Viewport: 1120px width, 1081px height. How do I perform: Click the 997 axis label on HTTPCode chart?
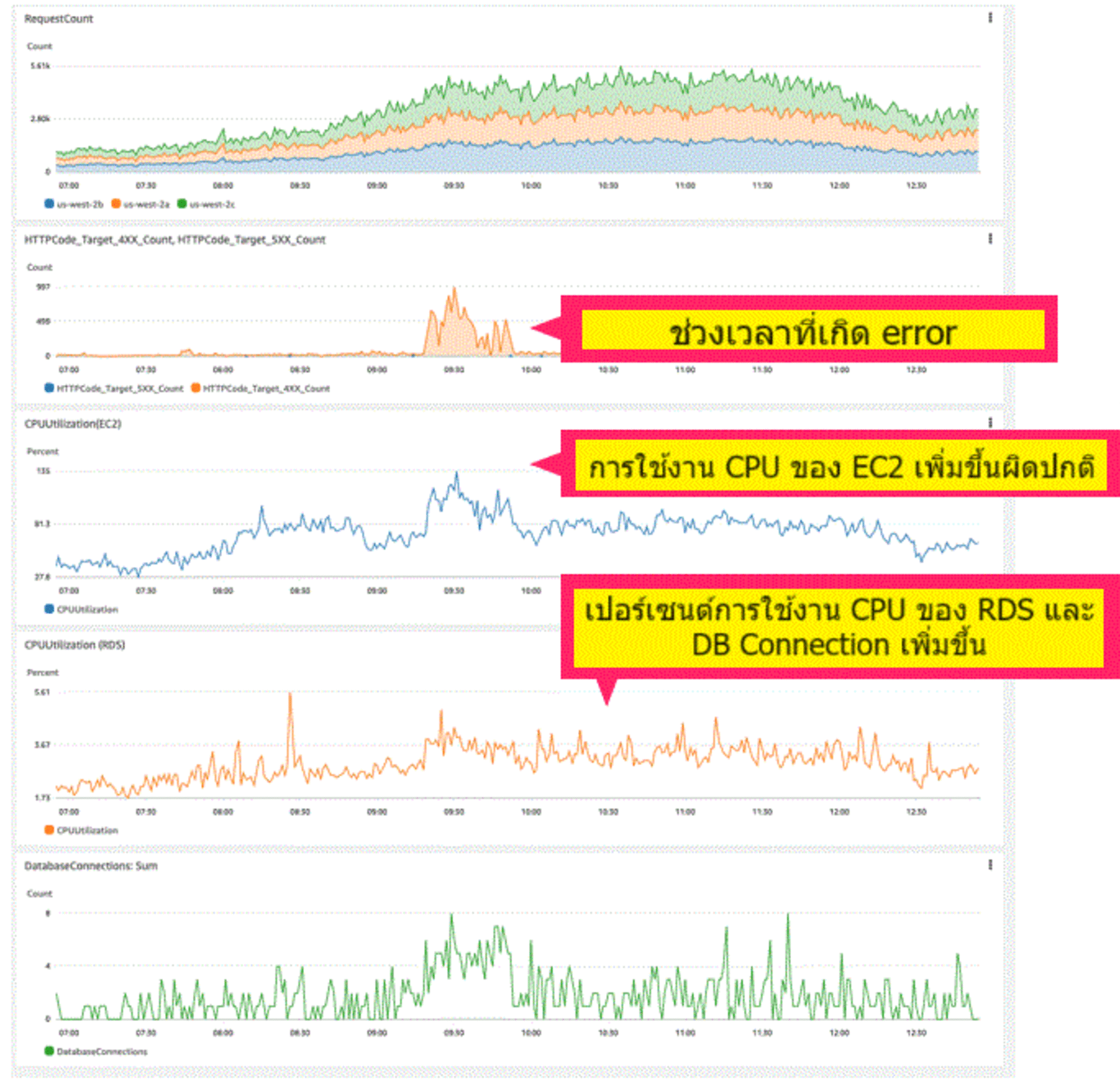coord(44,286)
